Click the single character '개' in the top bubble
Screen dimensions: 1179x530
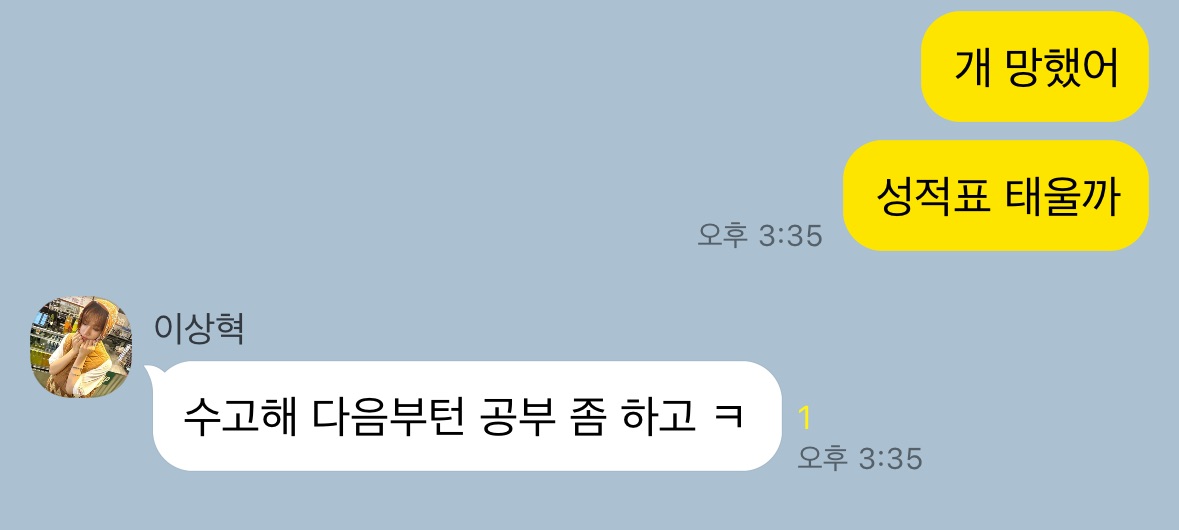click(972, 67)
